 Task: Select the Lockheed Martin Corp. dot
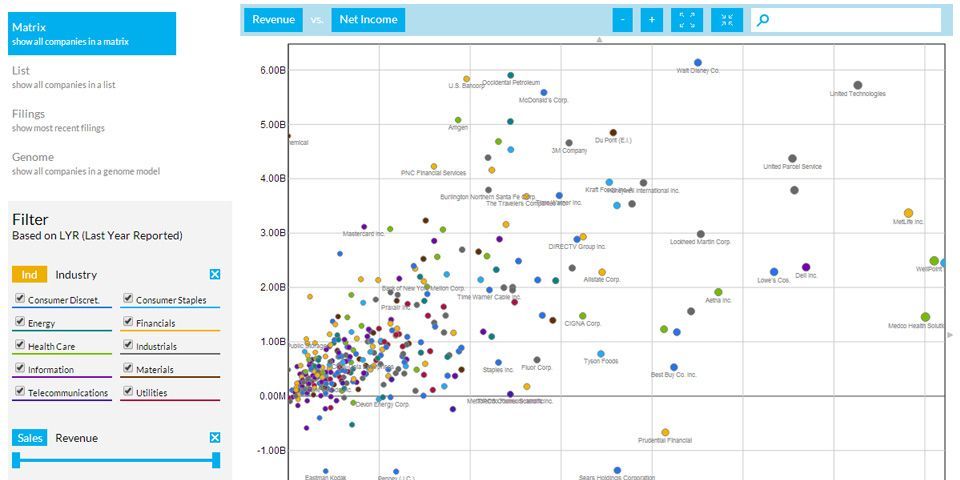tap(700, 234)
